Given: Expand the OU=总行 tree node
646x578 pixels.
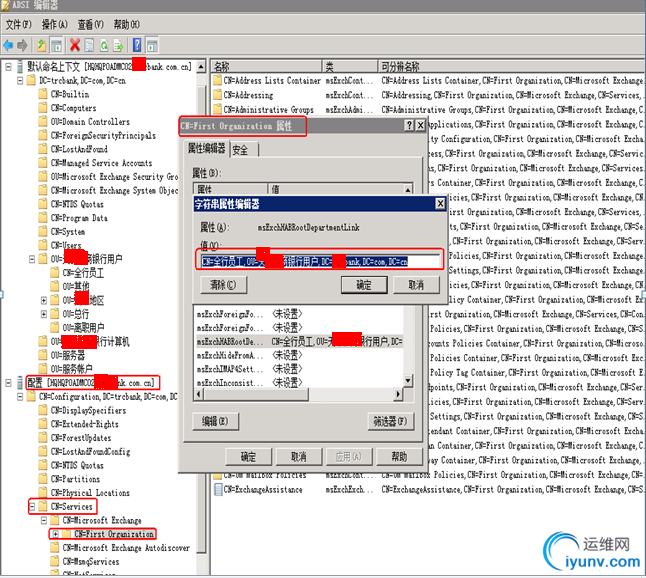Looking at the screenshot, I should click(x=44, y=314).
